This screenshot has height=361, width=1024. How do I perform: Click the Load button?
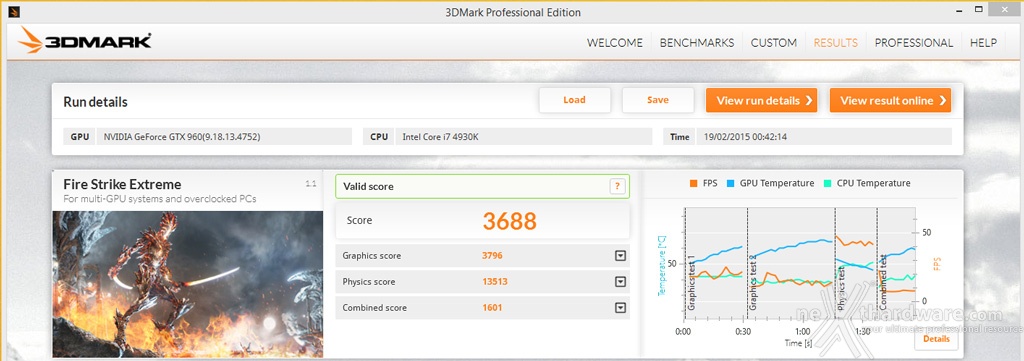575,100
